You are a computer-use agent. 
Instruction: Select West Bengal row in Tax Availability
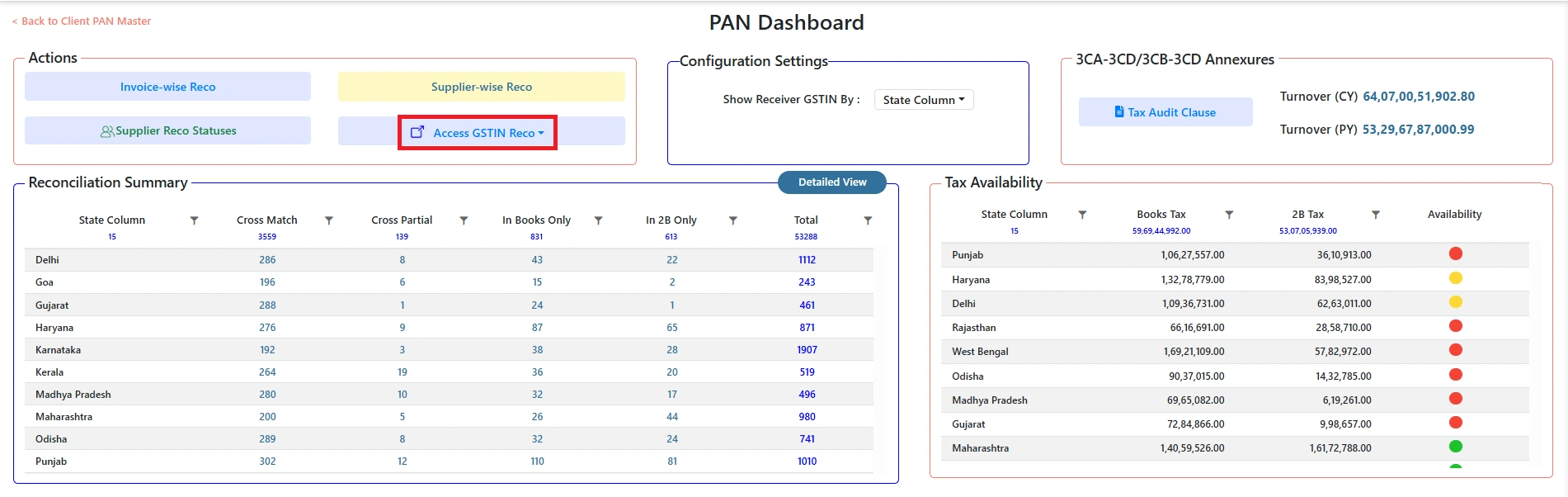coord(1235,352)
